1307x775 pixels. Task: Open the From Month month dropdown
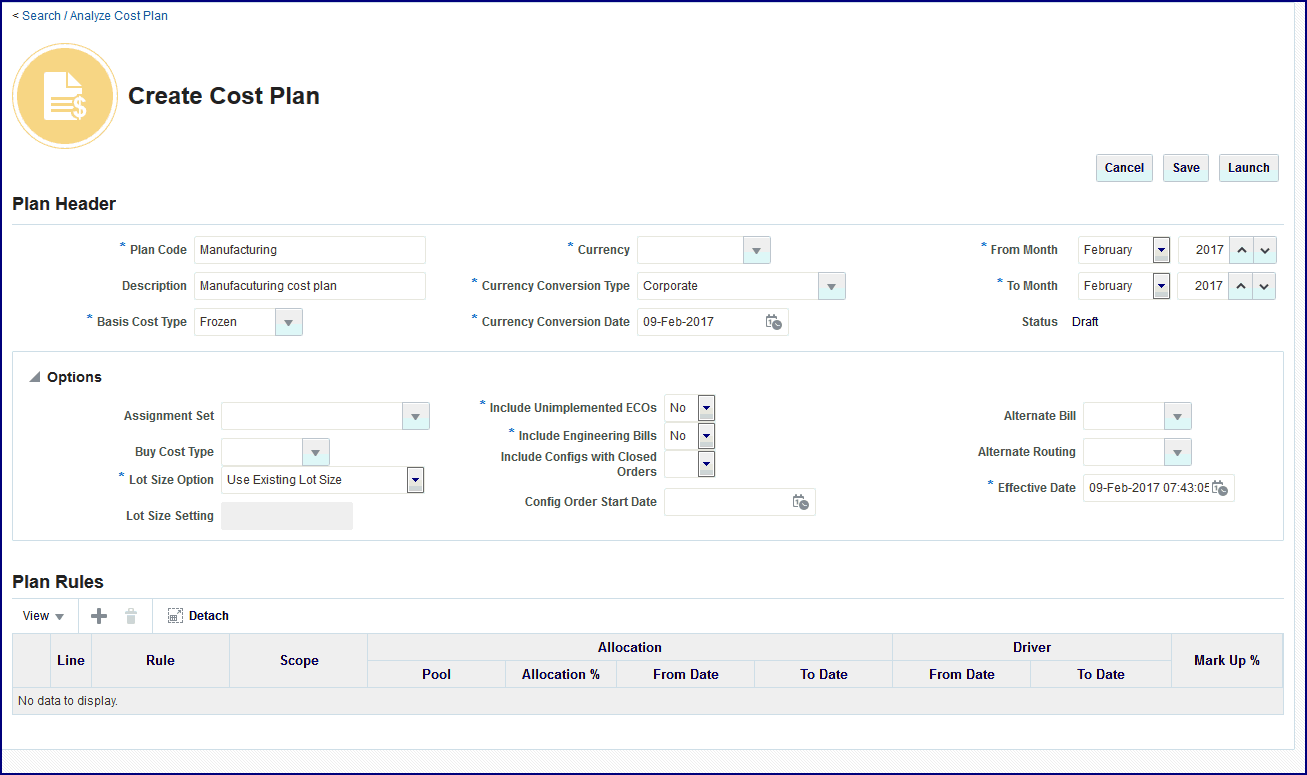pyautogui.click(x=1161, y=250)
